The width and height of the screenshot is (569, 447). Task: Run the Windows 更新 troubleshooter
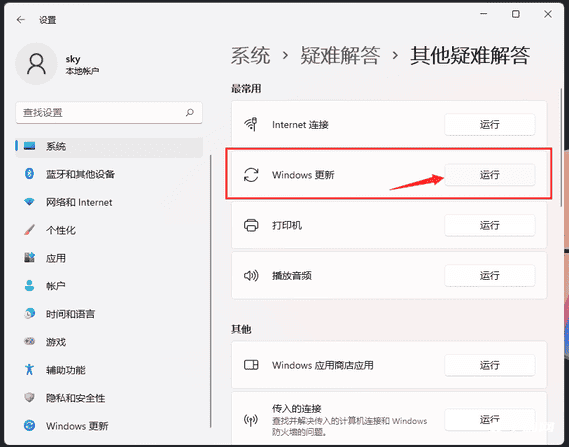[490, 175]
